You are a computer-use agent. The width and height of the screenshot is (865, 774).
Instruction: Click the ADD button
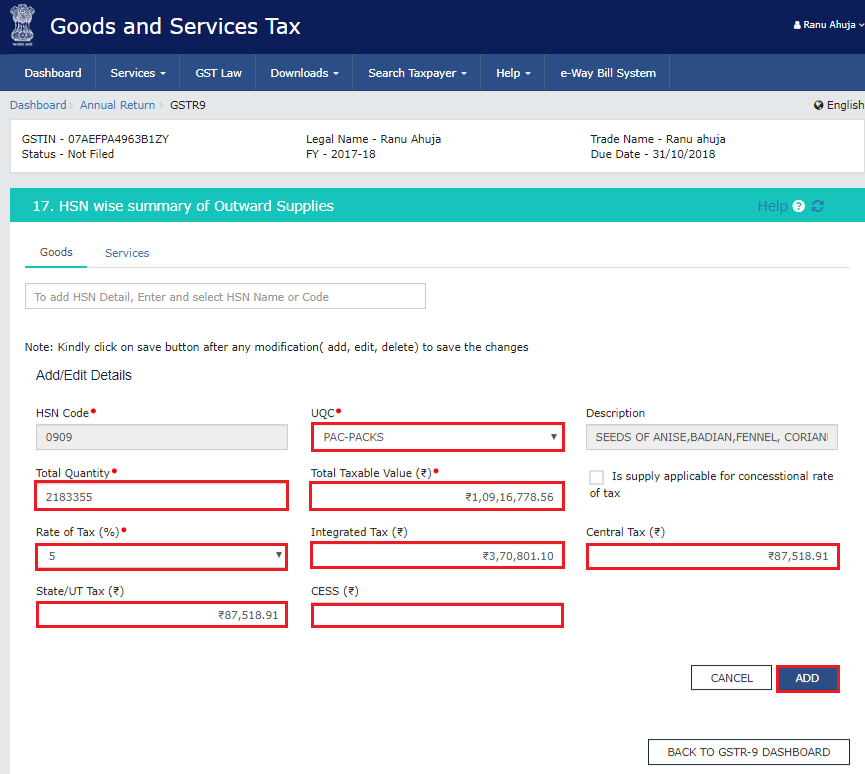(x=807, y=677)
